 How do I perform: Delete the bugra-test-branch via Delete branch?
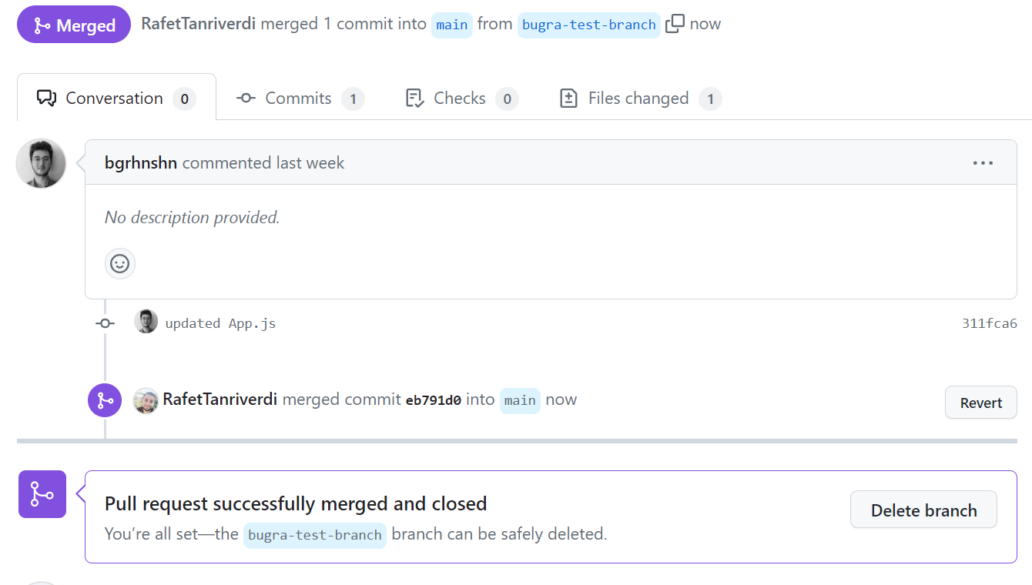tap(923, 510)
